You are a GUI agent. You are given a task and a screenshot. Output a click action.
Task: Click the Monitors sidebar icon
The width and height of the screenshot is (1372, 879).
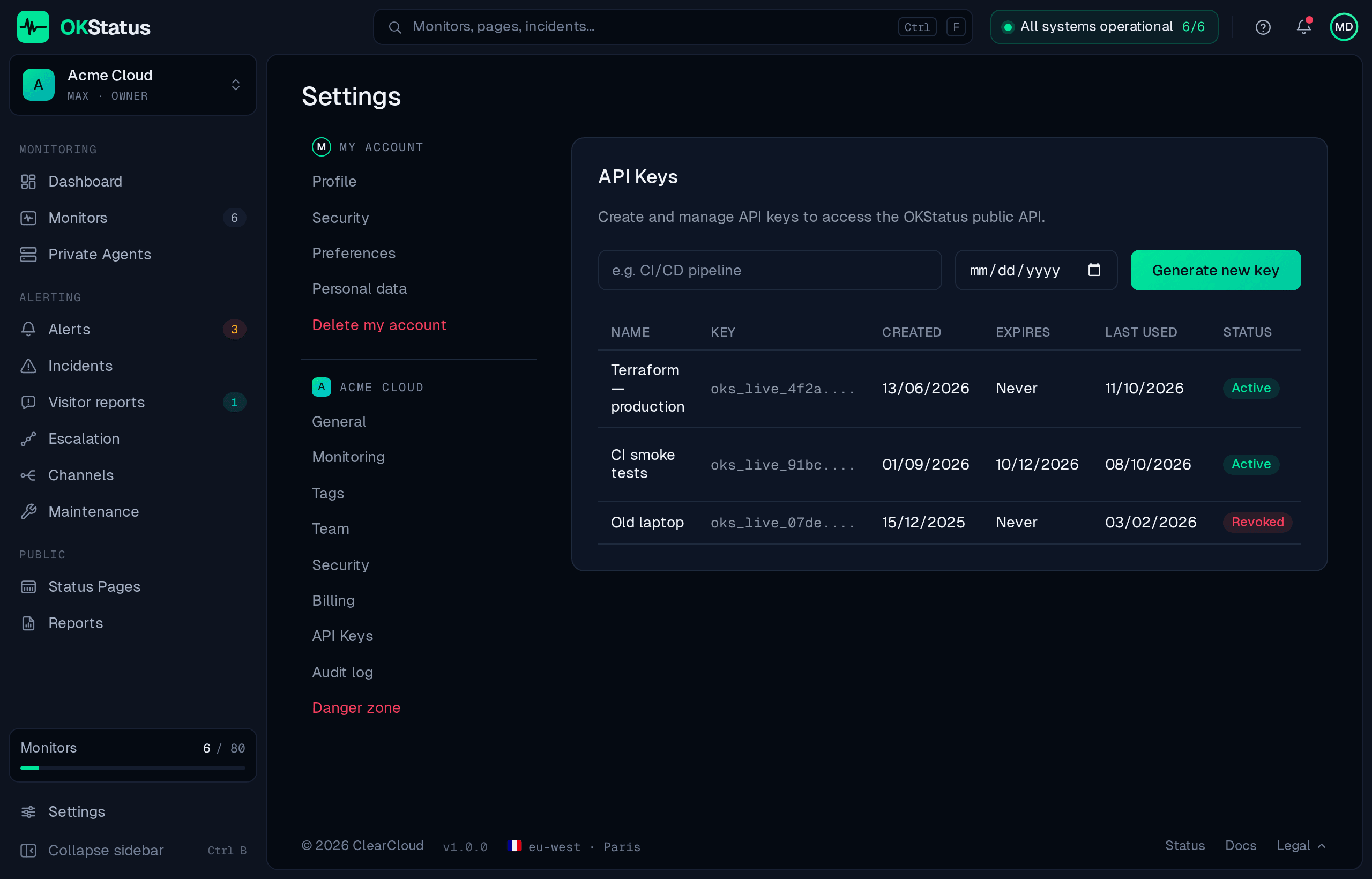pos(28,218)
